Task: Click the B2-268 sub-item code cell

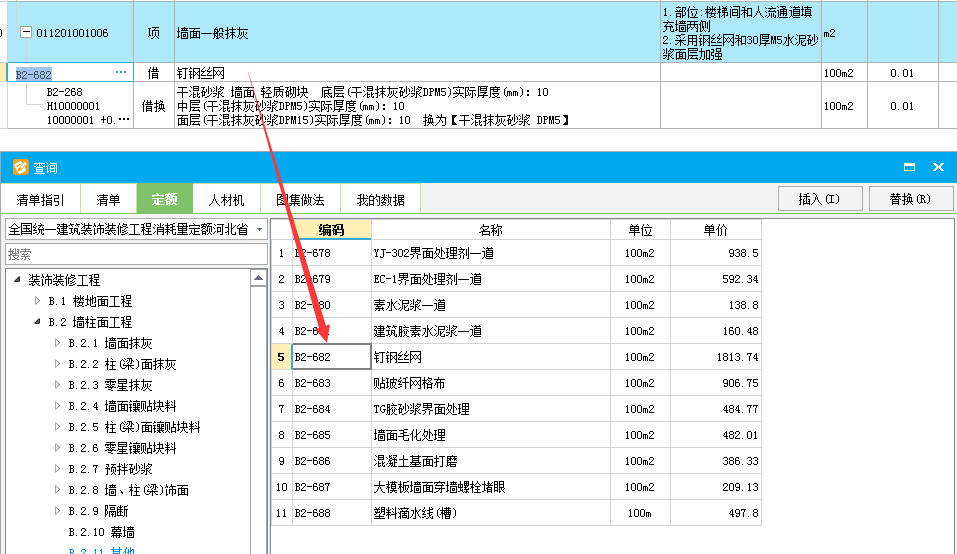Action: 70,106
